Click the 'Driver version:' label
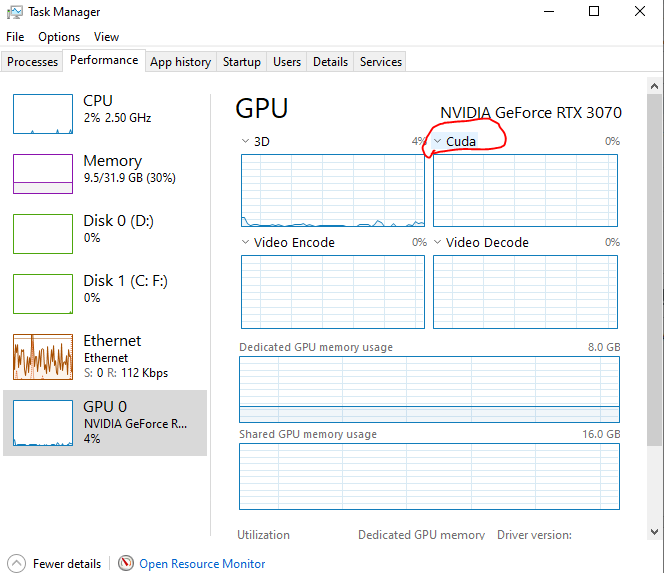 [534, 535]
